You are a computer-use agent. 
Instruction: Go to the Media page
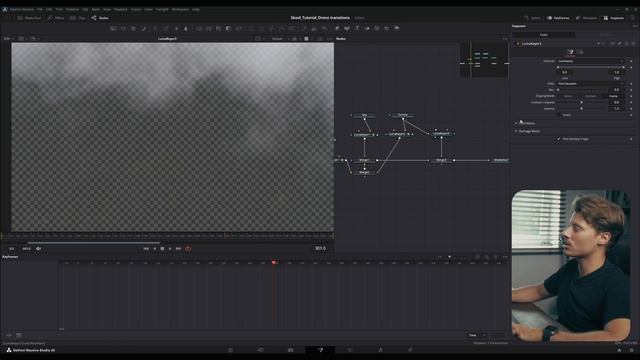[231, 350]
